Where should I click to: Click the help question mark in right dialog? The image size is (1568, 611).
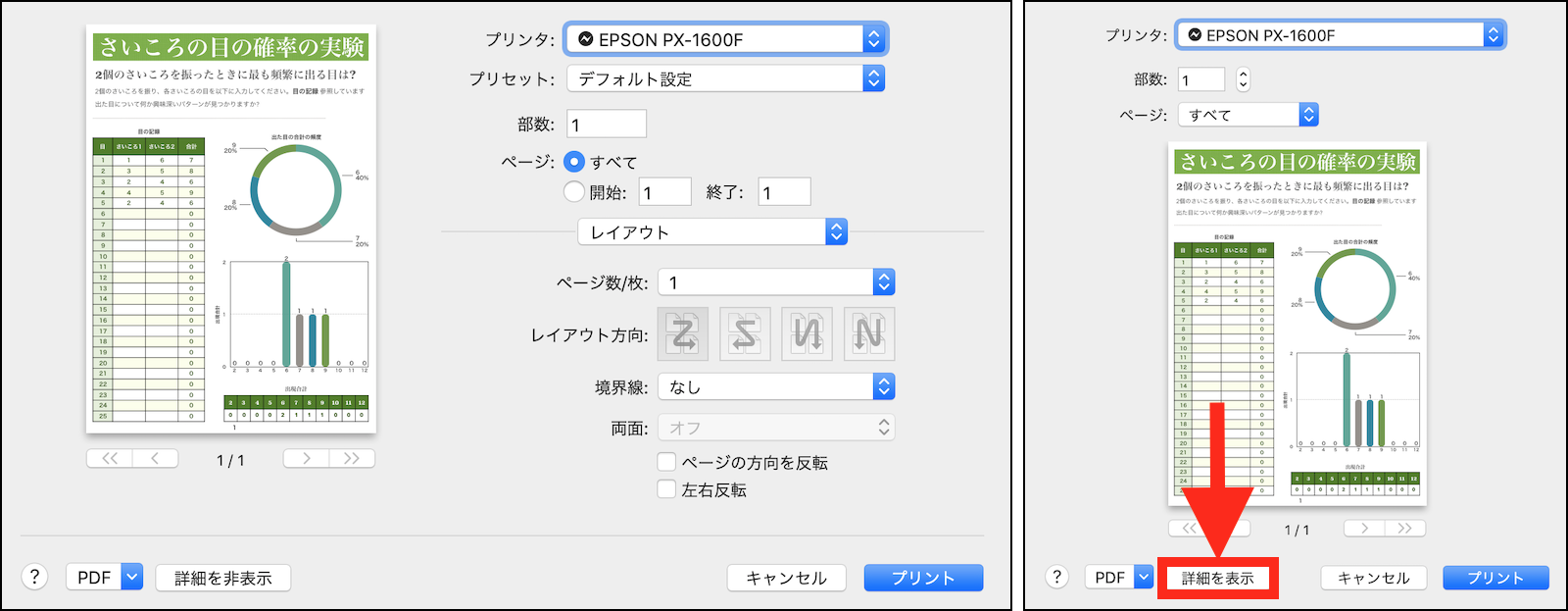(x=1056, y=577)
